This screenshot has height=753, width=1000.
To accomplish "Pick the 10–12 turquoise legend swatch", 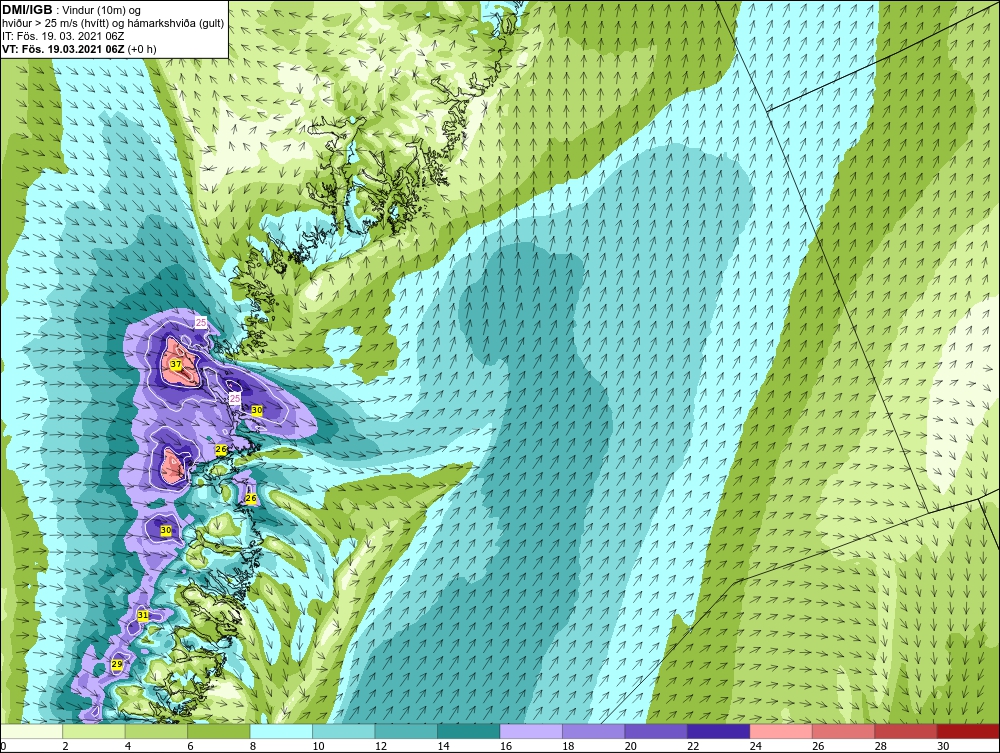I will pyautogui.click(x=344, y=731).
